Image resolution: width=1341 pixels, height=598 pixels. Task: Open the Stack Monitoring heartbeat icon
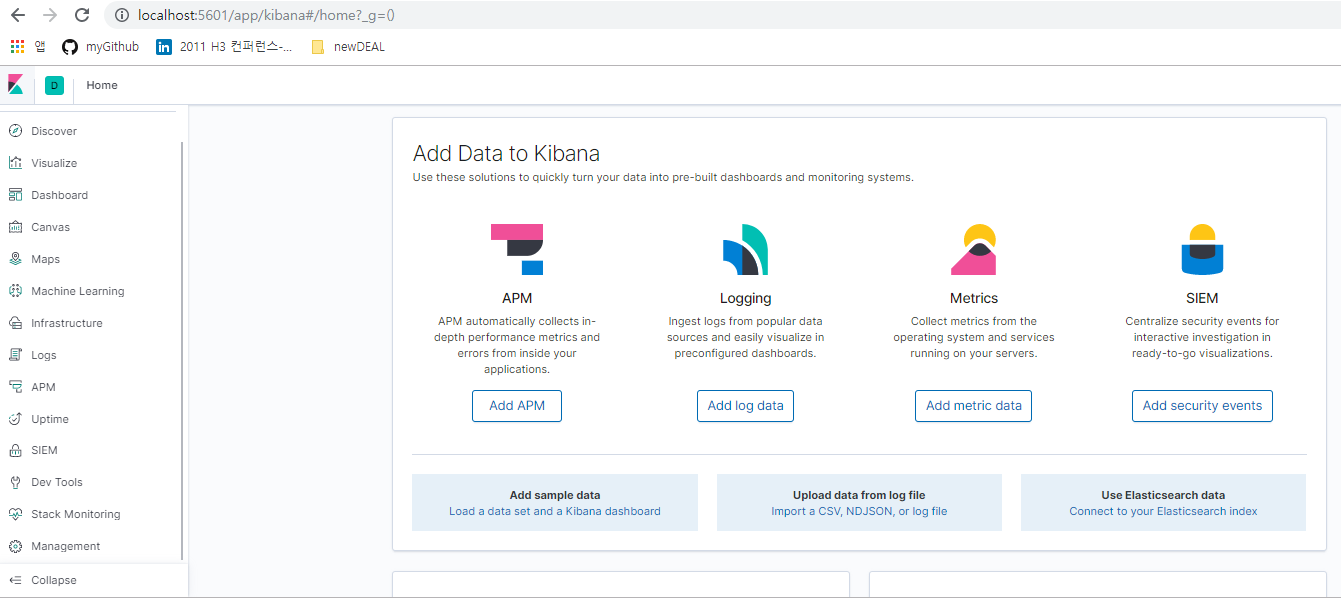point(15,514)
